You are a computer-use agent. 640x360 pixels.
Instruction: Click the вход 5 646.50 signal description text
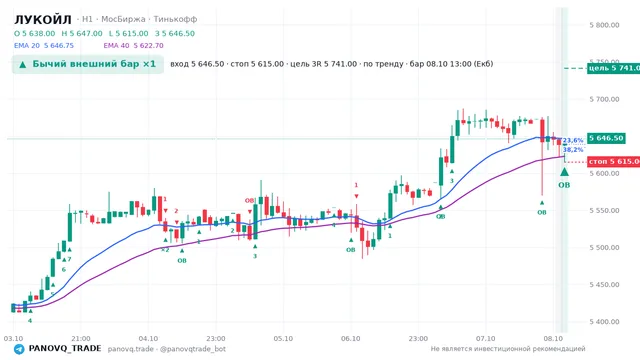click(331, 64)
